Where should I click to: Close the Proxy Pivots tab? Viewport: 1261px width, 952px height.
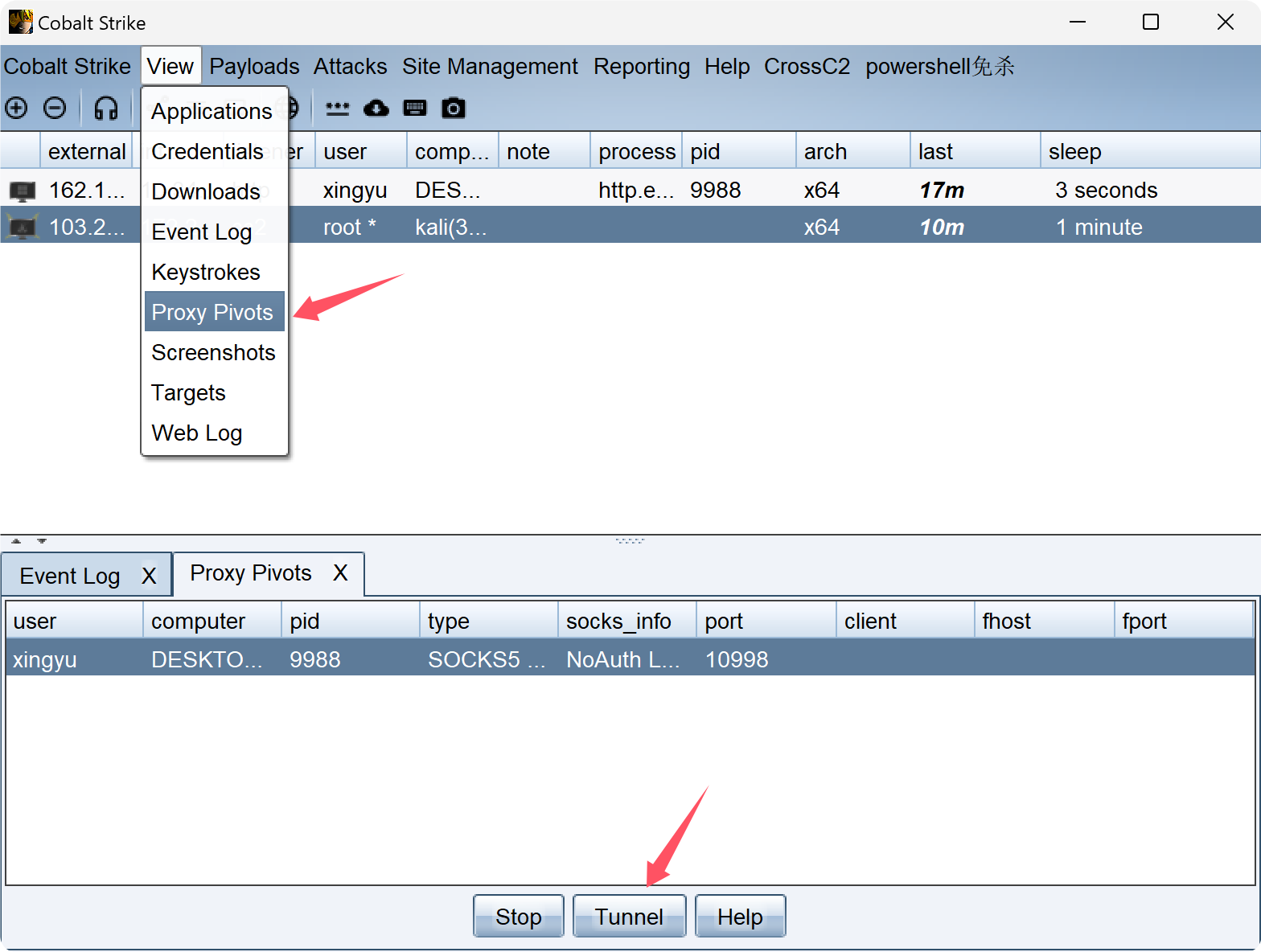(340, 573)
